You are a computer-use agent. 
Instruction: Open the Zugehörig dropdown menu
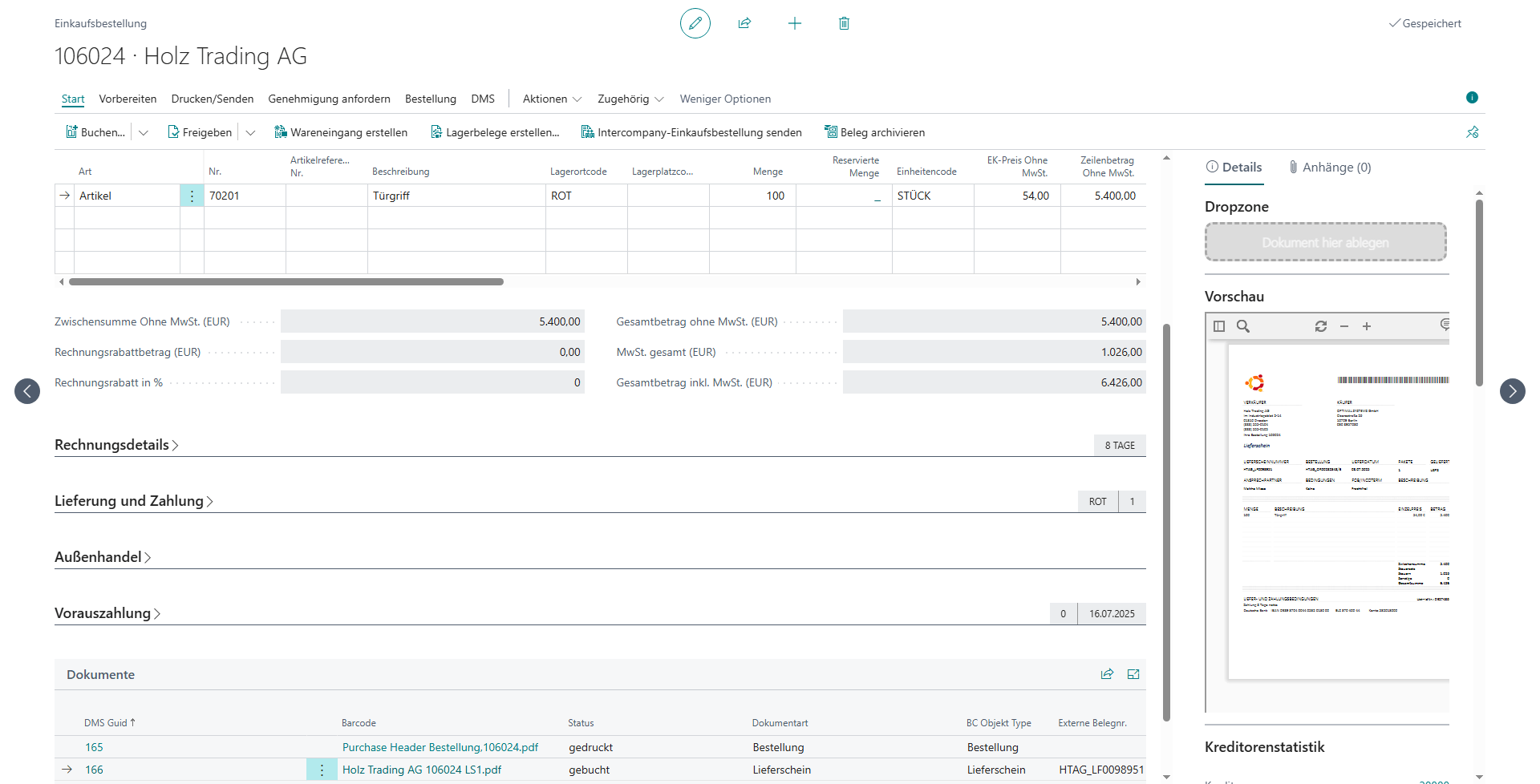click(x=630, y=99)
